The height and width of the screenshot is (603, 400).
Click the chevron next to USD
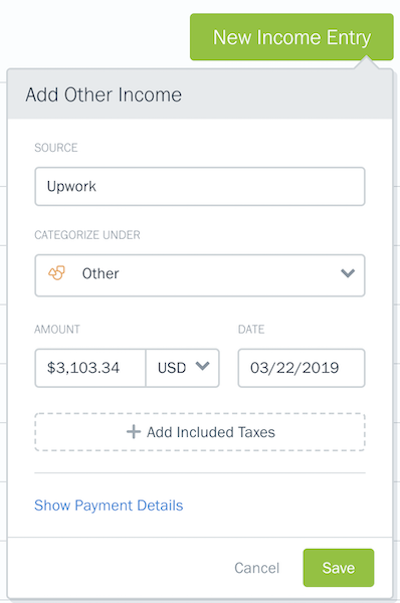click(202, 365)
